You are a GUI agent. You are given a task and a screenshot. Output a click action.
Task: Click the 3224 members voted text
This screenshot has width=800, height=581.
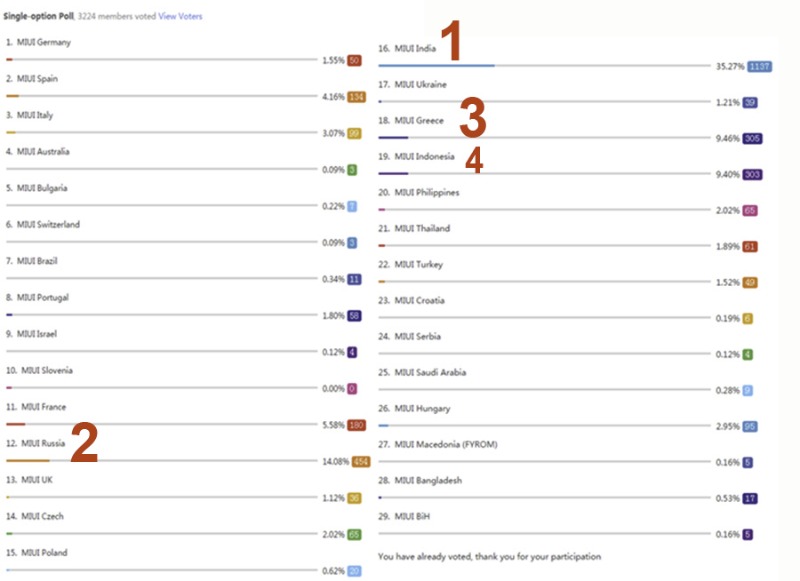click(117, 16)
